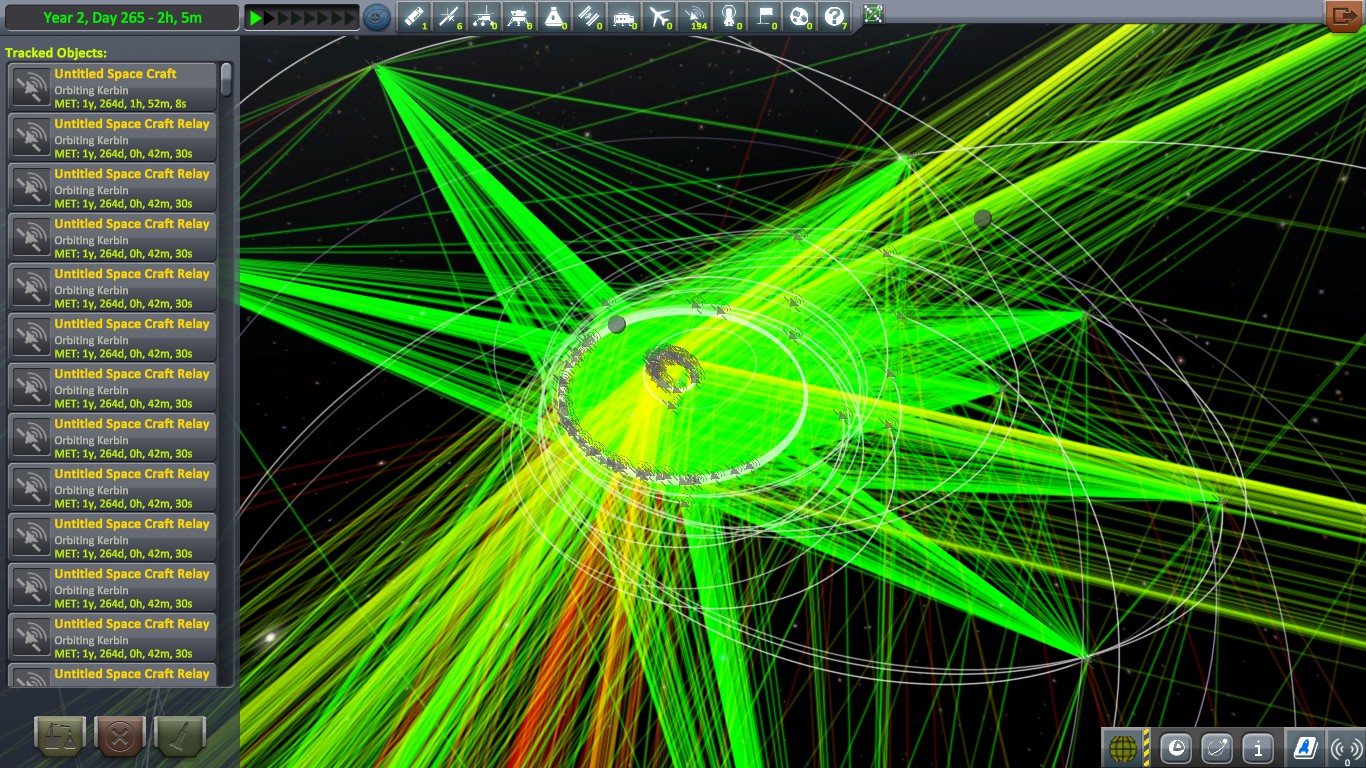This screenshot has width=1366, height=768.
Task: Toggle the Rovers vessel filter
Action: 484,17
